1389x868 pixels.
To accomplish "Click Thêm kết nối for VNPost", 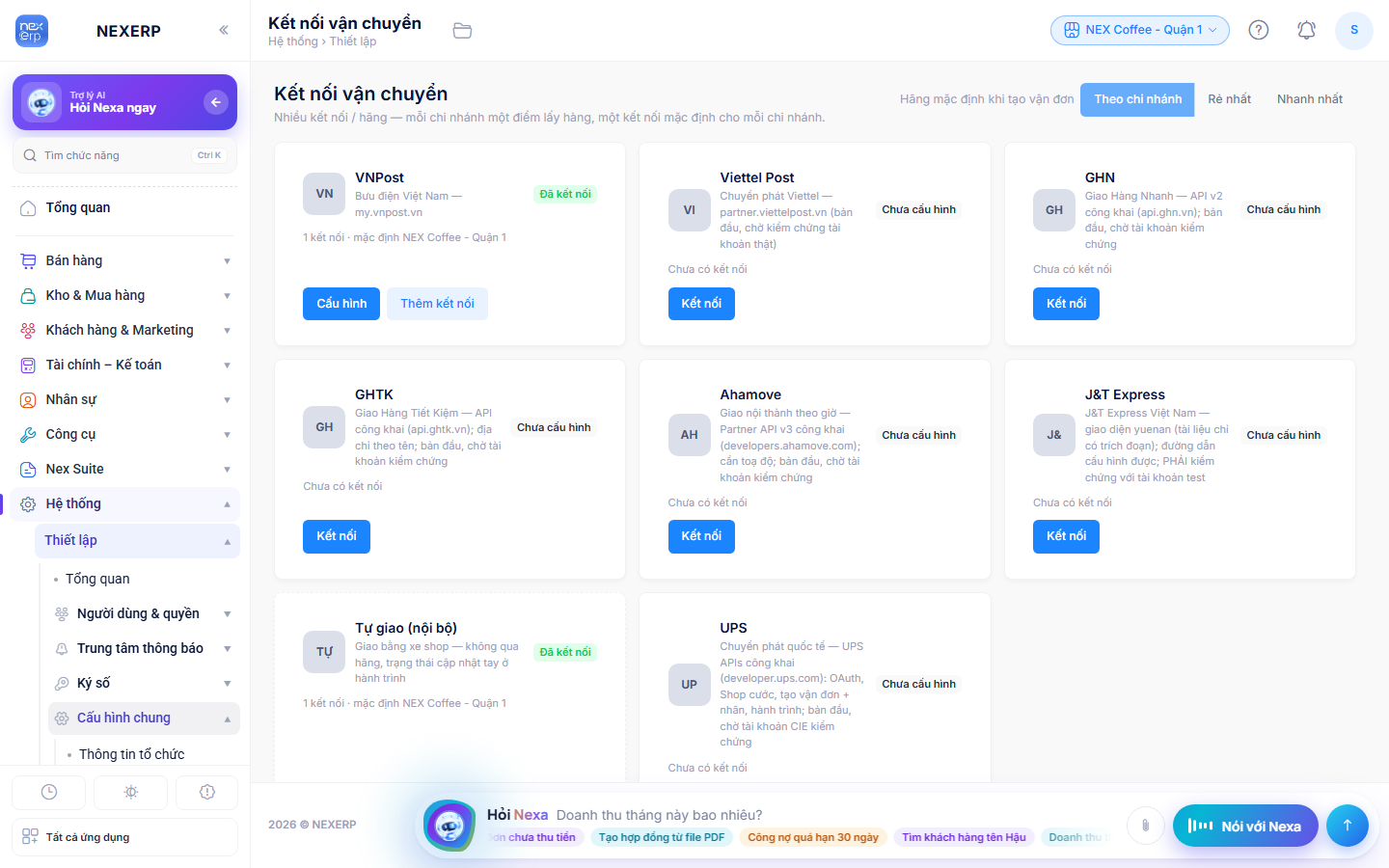I will point(437,304).
